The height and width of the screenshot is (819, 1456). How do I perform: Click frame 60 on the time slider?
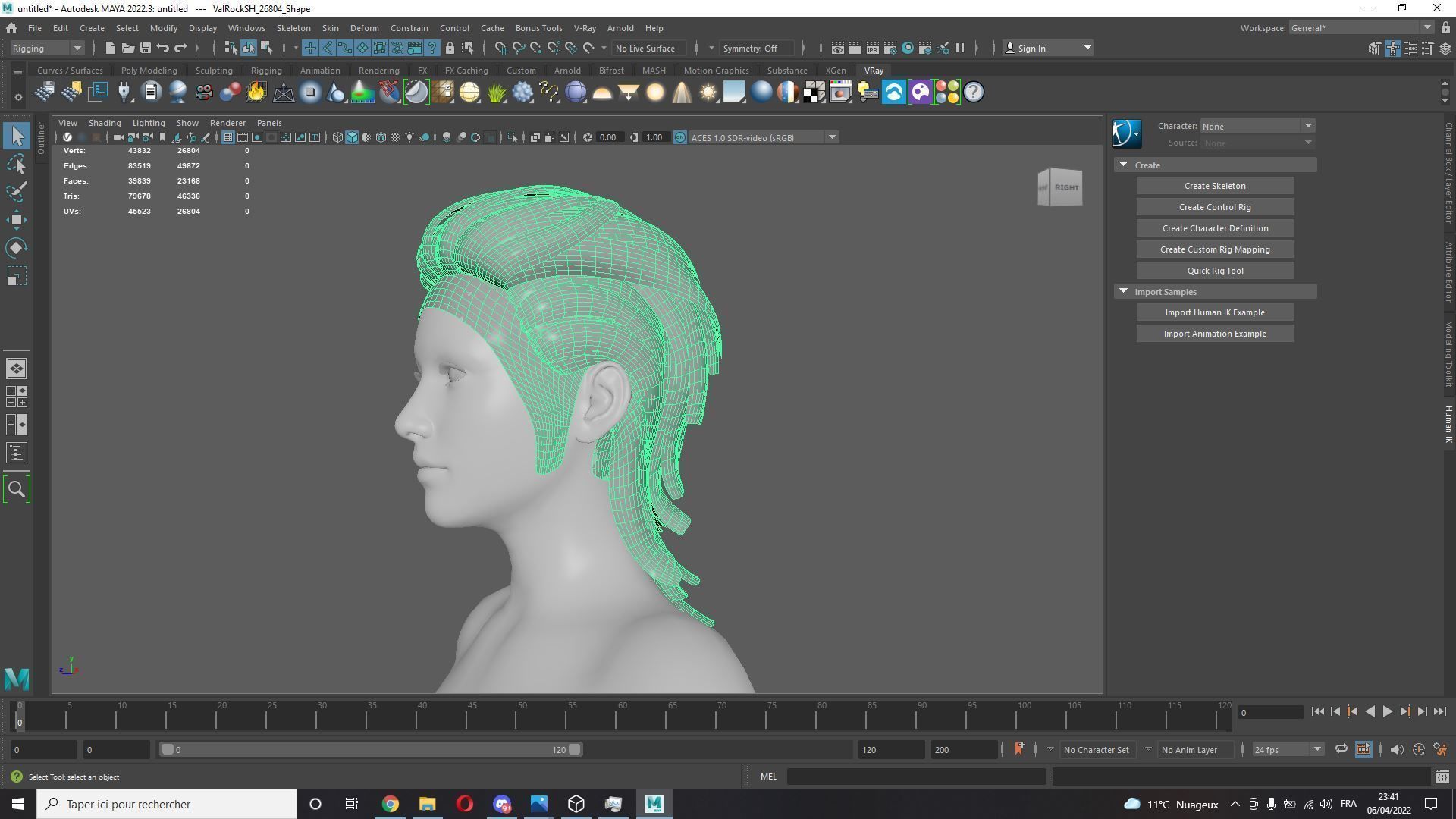coord(622,715)
